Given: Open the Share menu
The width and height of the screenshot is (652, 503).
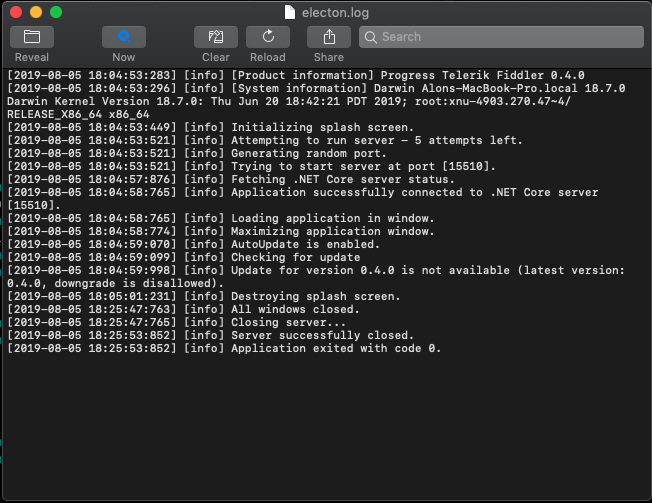Looking at the screenshot, I should pos(328,37).
